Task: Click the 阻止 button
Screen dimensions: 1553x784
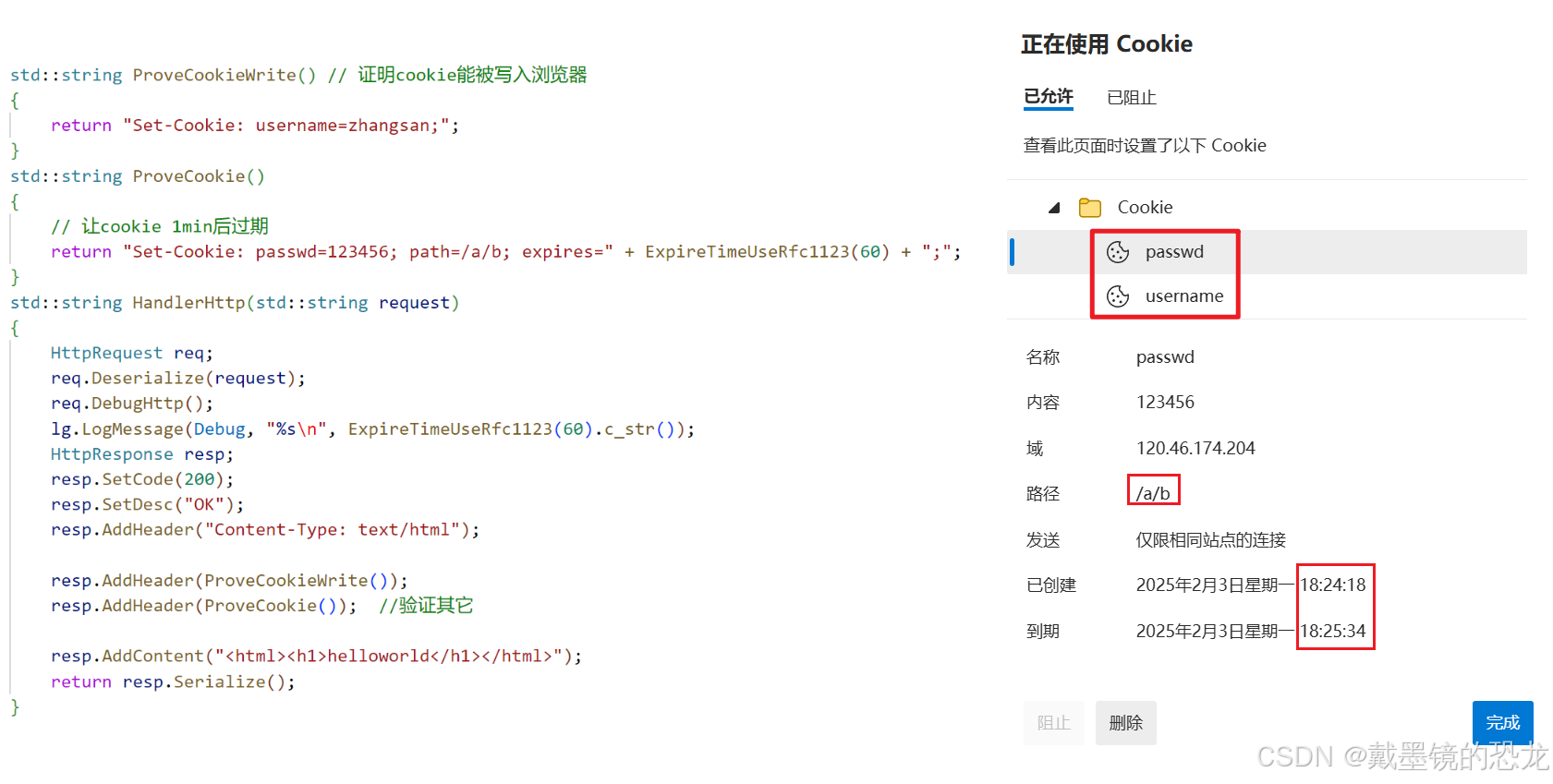Action: pos(1054,723)
